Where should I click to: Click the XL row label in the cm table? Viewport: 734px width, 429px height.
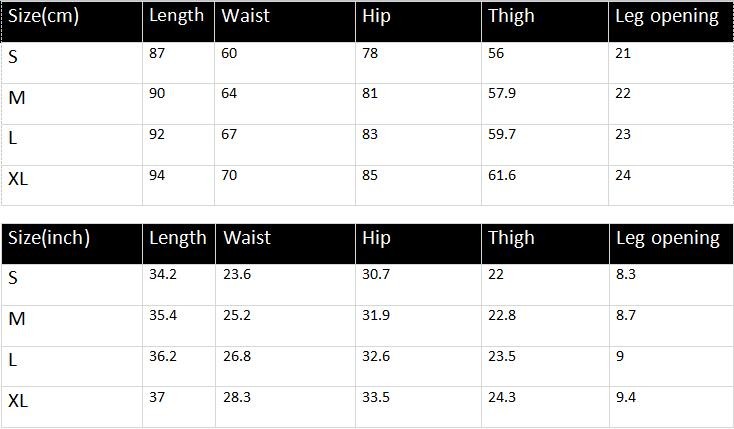18,179
